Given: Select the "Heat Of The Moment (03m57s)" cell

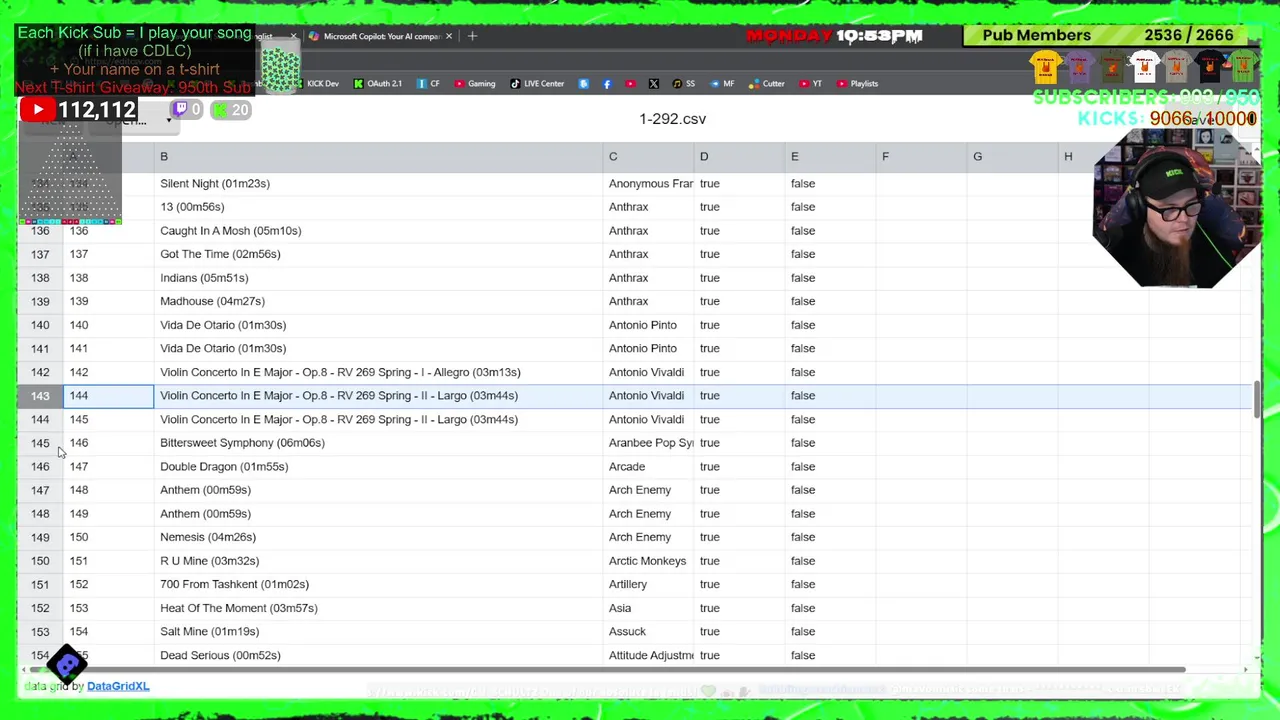Looking at the screenshot, I should tap(378, 608).
